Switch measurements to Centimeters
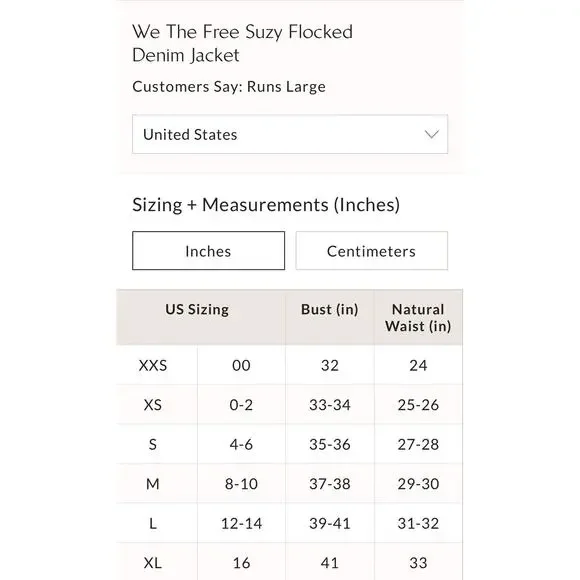This screenshot has height=580, width=580. pos(371,251)
